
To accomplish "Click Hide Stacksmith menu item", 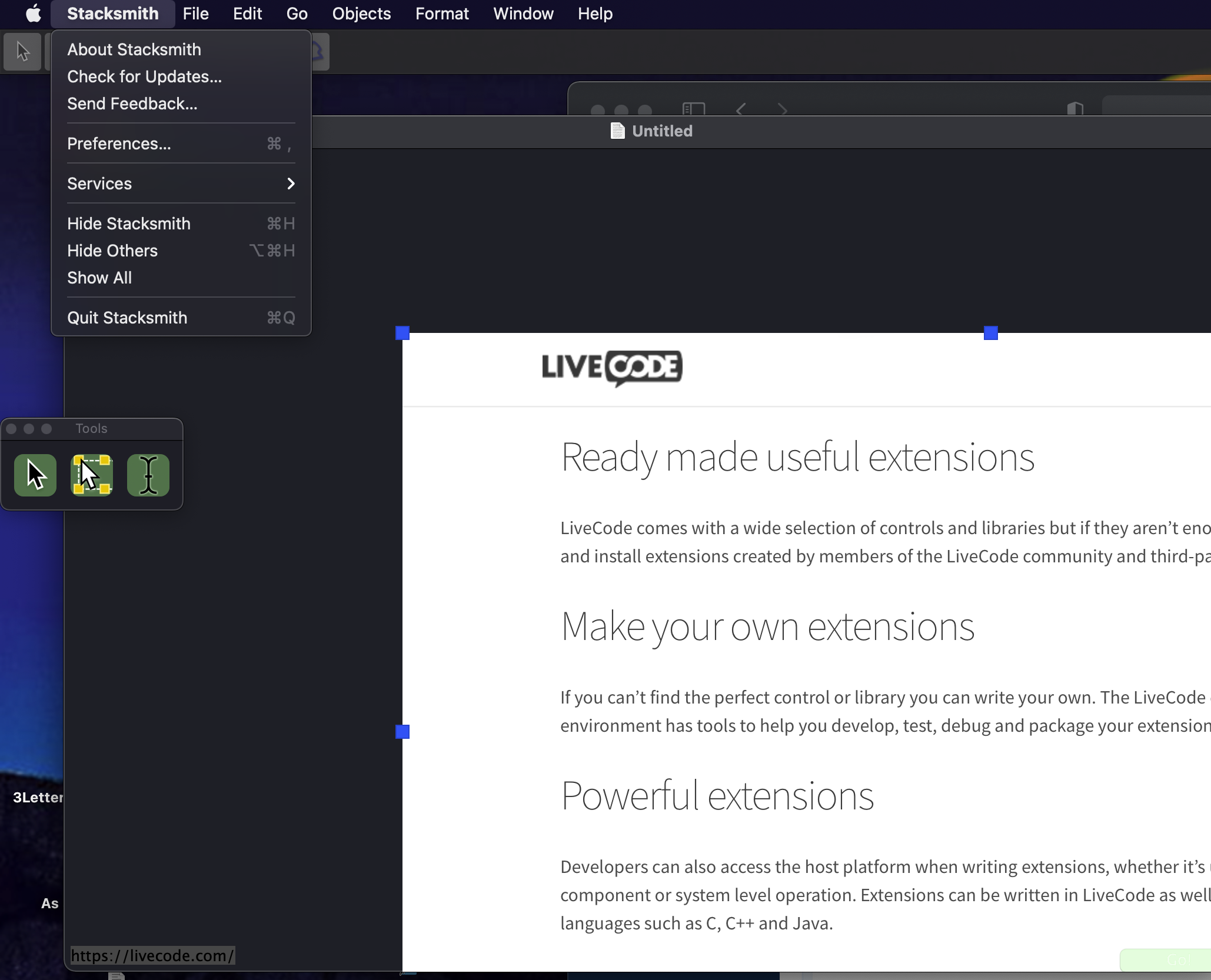I will tap(128, 223).
